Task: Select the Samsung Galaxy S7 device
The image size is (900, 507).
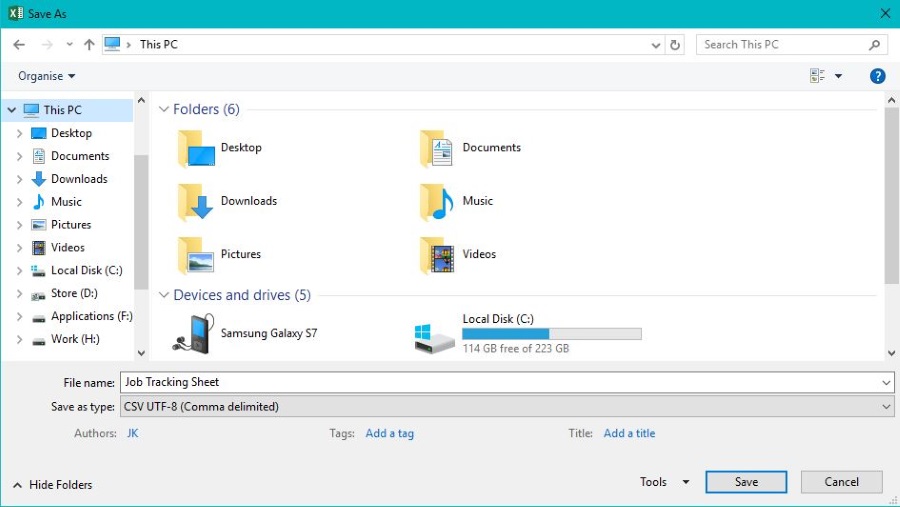Action: coord(245,333)
